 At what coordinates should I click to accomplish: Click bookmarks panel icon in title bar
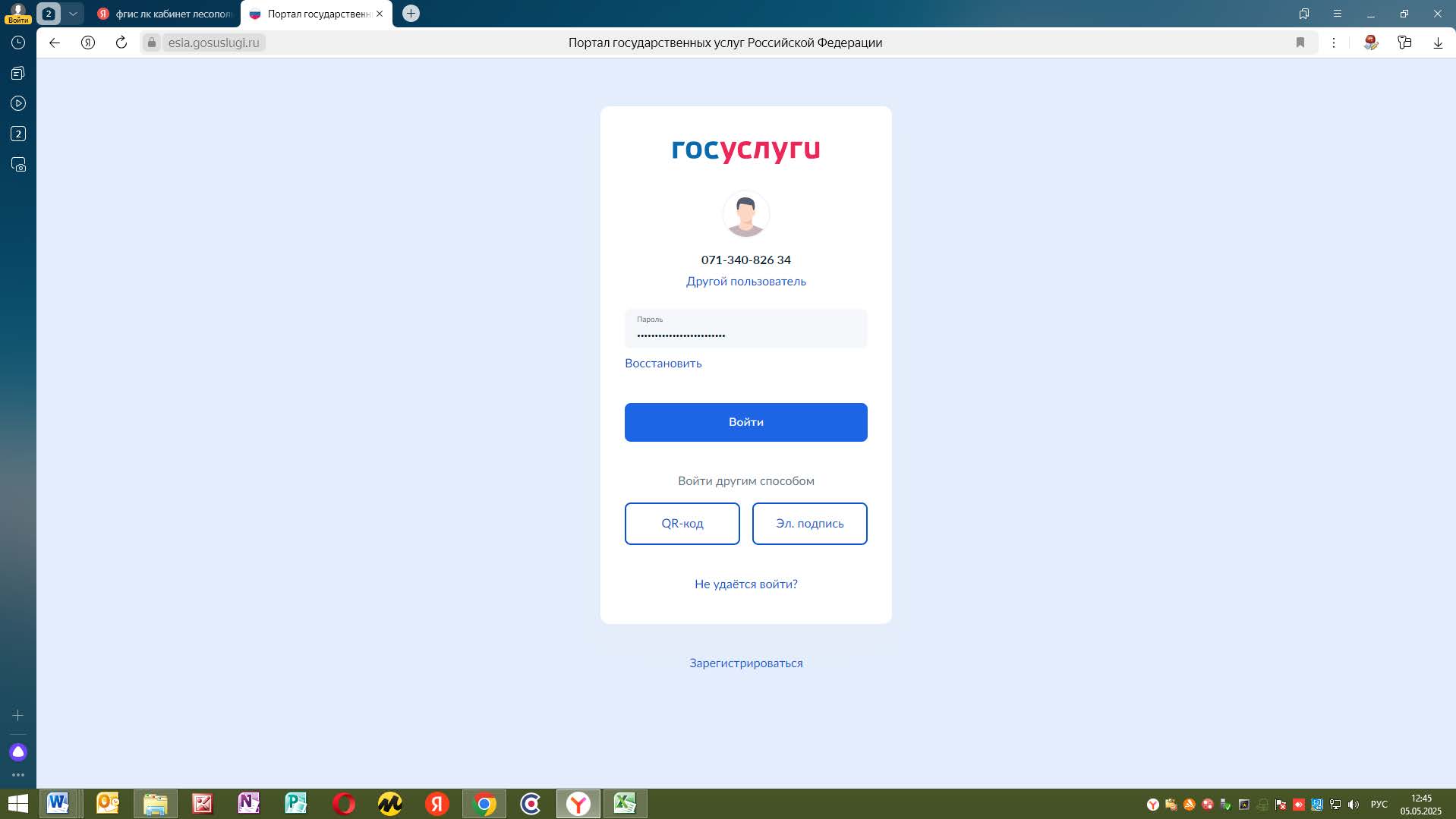coord(1304,14)
